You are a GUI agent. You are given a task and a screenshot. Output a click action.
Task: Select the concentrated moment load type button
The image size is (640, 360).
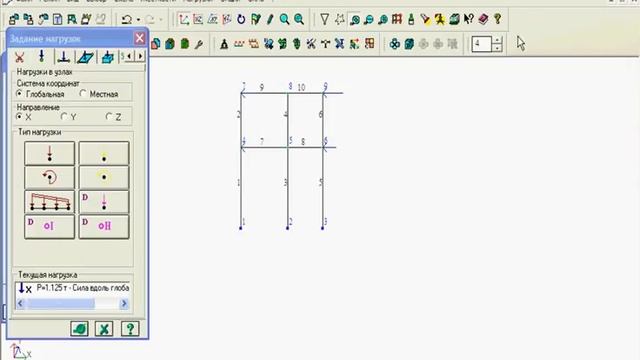click(49, 178)
